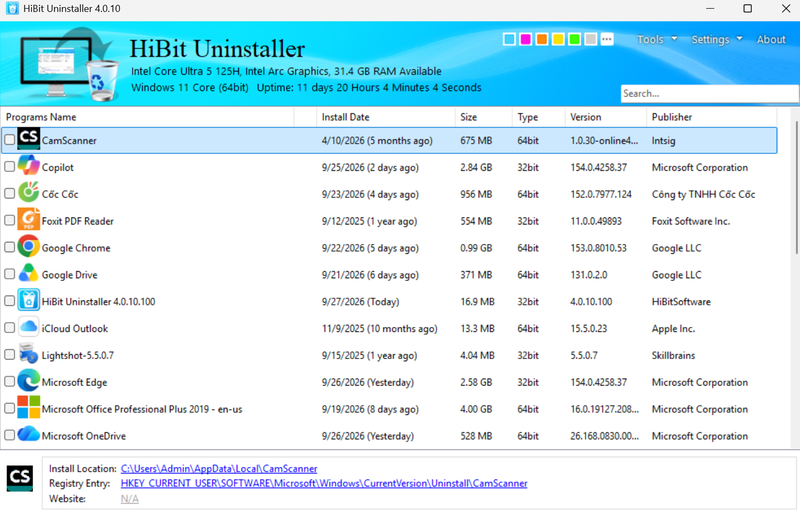Select the yellow theme color swatch
The height and width of the screenshot is (513, 800).
pos(558,39)
